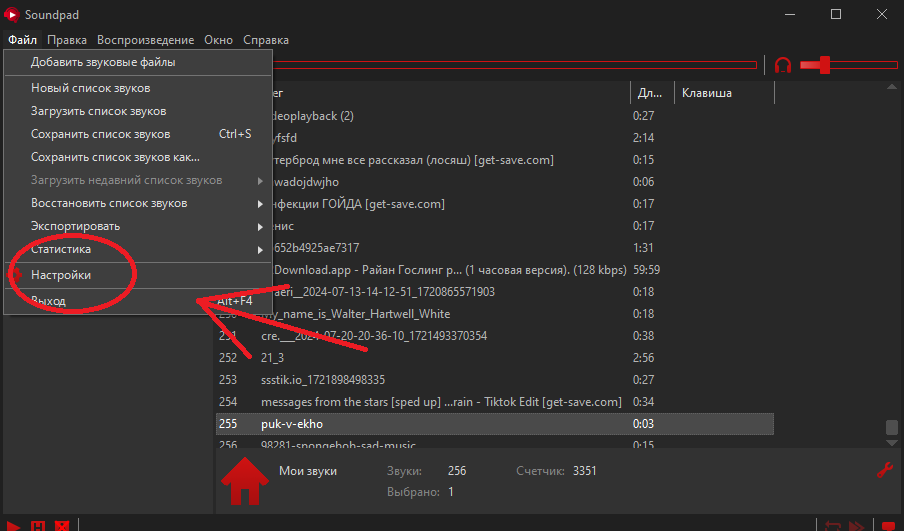Viewport: 904px width, 531px height.
Task: Sort by the Клавиша column header
Action: click(x=724, y=93)
